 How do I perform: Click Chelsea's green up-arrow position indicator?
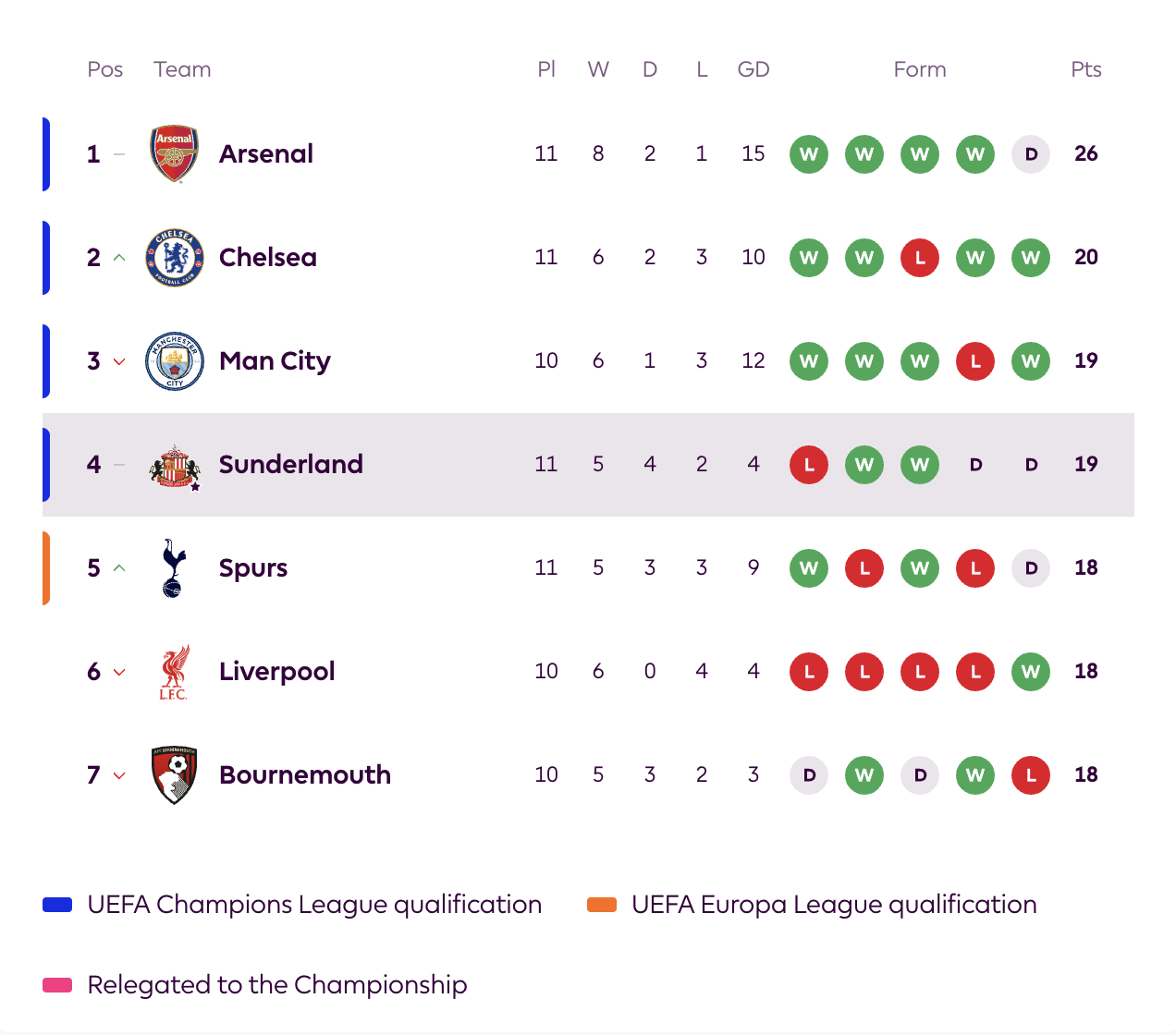(119, 258)
